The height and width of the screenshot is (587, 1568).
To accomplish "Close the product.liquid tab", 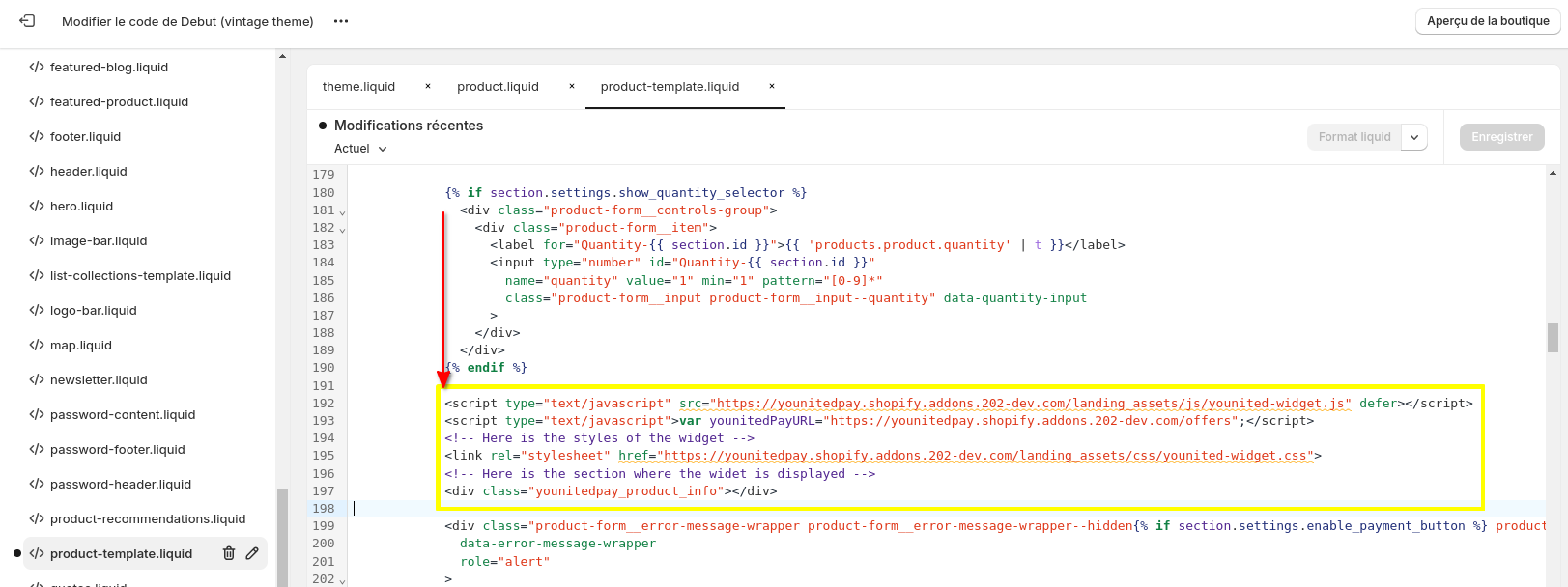I will click(572, 86).
